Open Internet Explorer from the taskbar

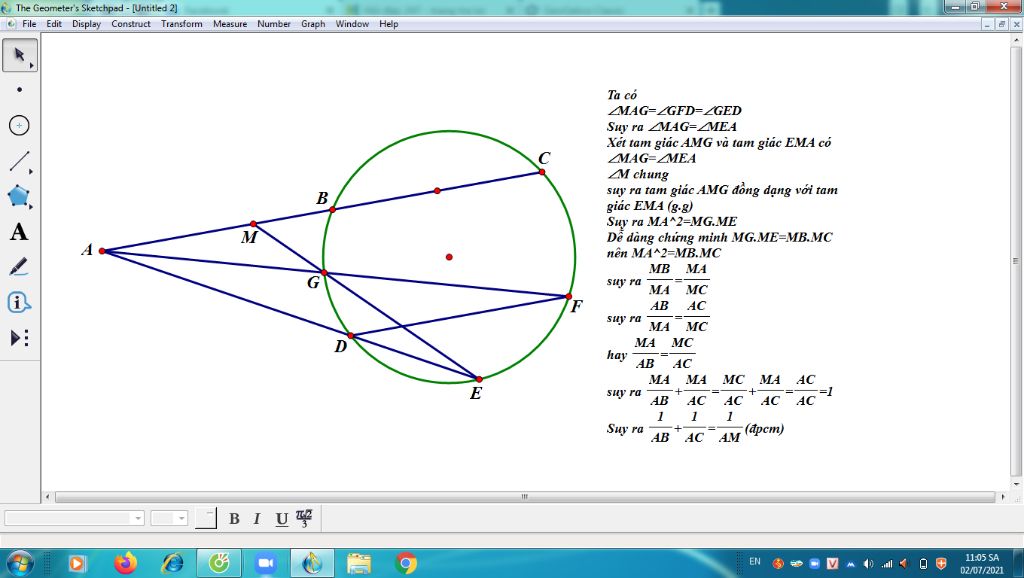(172, 563)
